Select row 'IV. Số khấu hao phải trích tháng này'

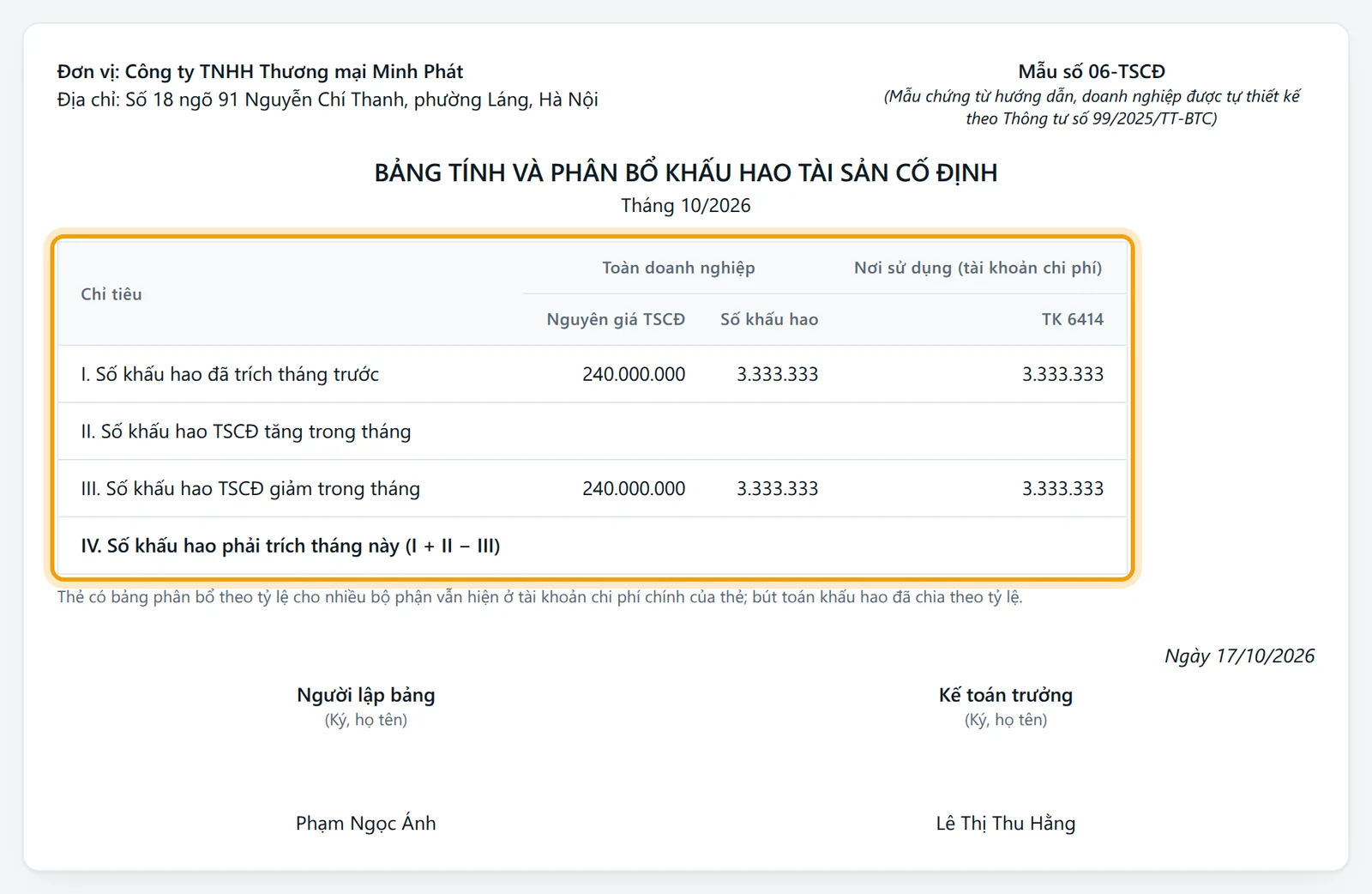tap(592, 546)
